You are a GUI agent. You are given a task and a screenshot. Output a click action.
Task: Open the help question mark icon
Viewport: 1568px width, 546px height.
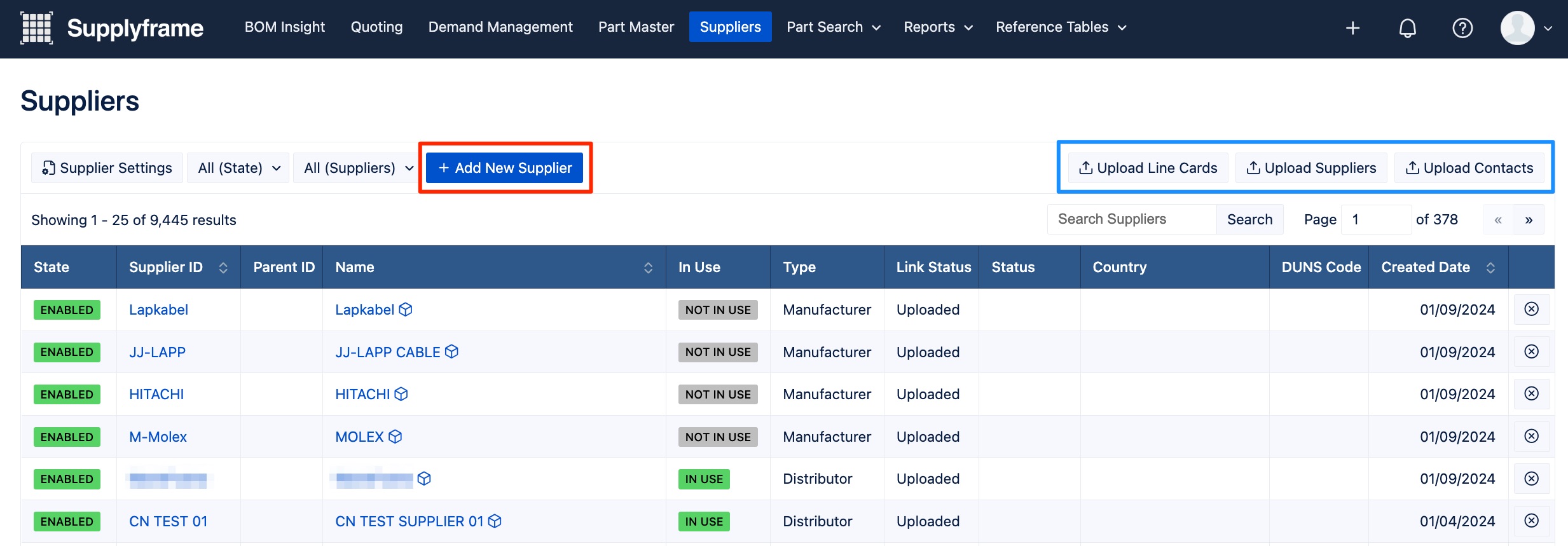click(x=1462, y=28)
